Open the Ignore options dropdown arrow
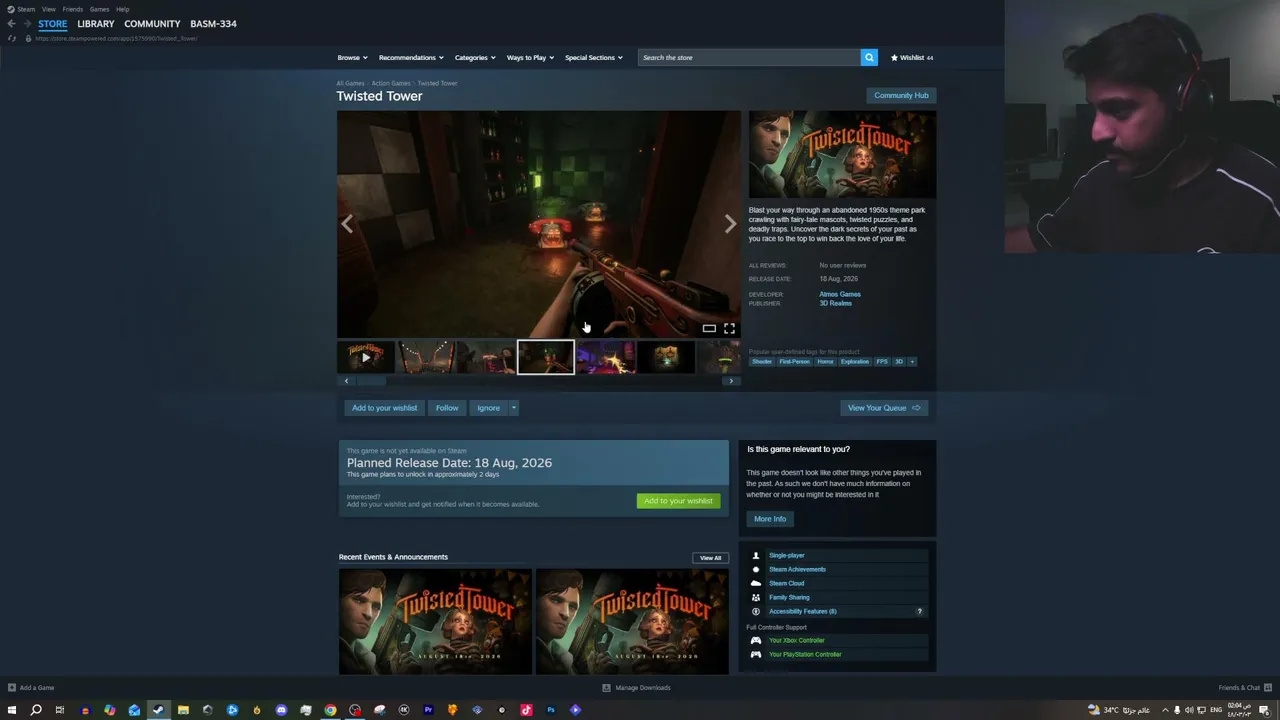1280x720 pixels. [514, 408]
